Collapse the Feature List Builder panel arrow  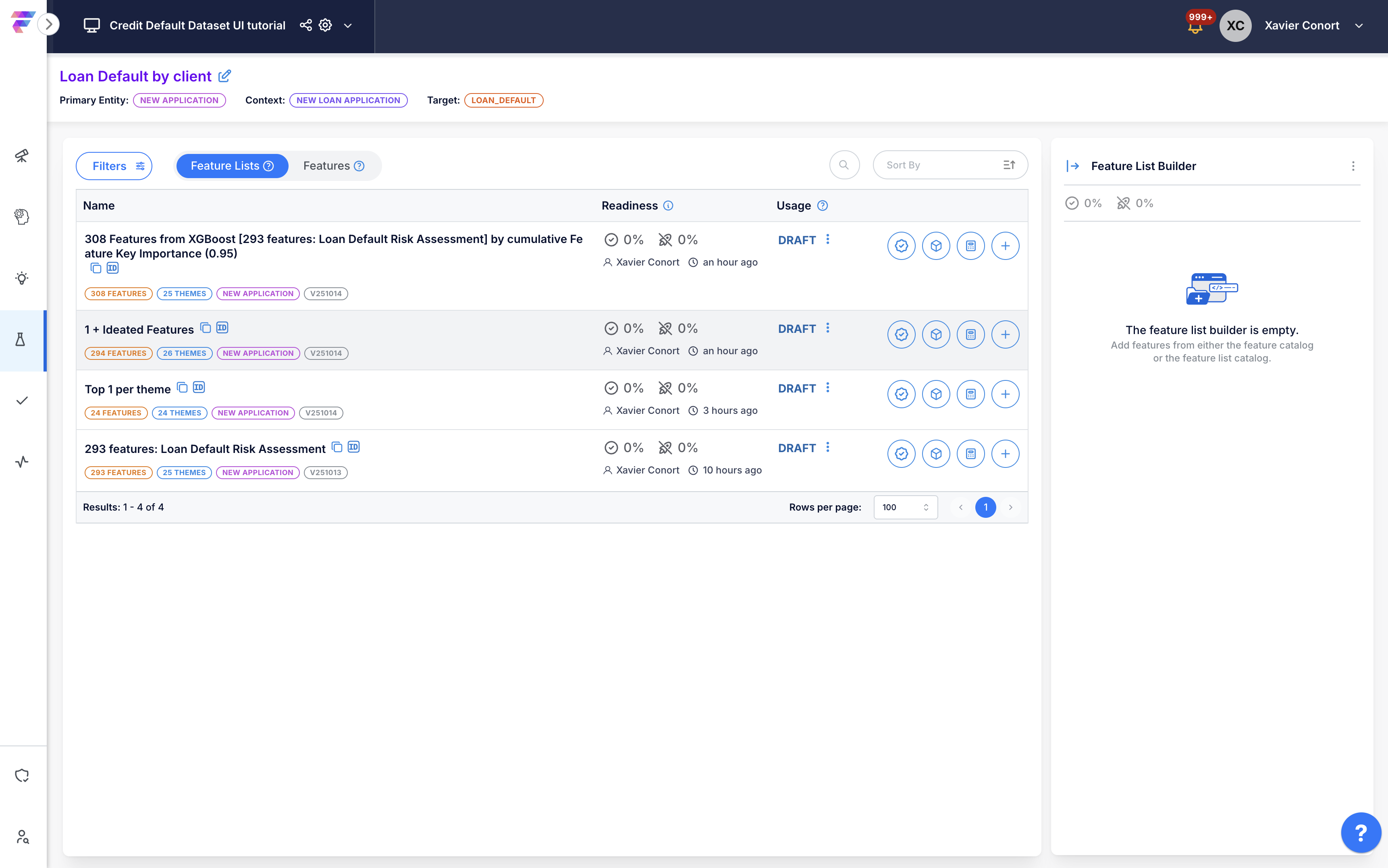(x=1072, y=166)
